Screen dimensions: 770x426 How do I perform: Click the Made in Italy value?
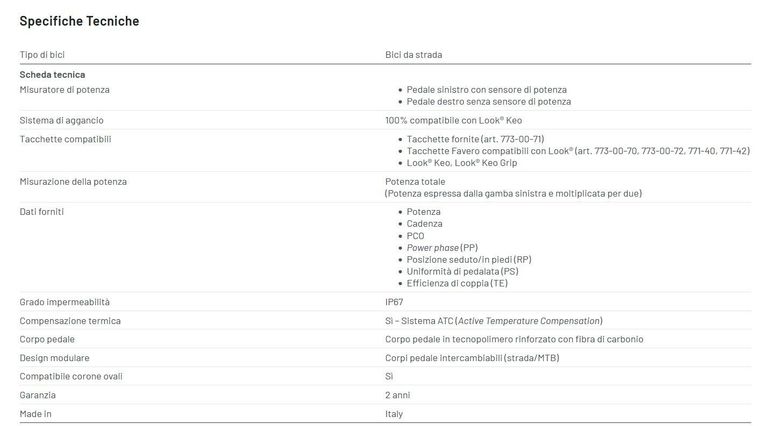(394, 414)
